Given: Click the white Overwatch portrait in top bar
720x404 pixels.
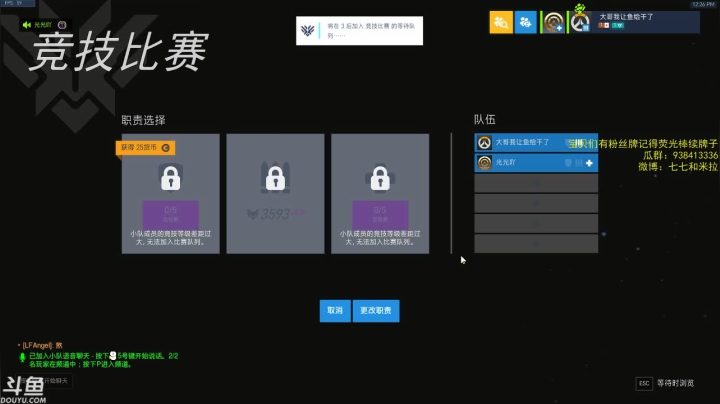Looking at the screenshot, I should pos(580,22).
